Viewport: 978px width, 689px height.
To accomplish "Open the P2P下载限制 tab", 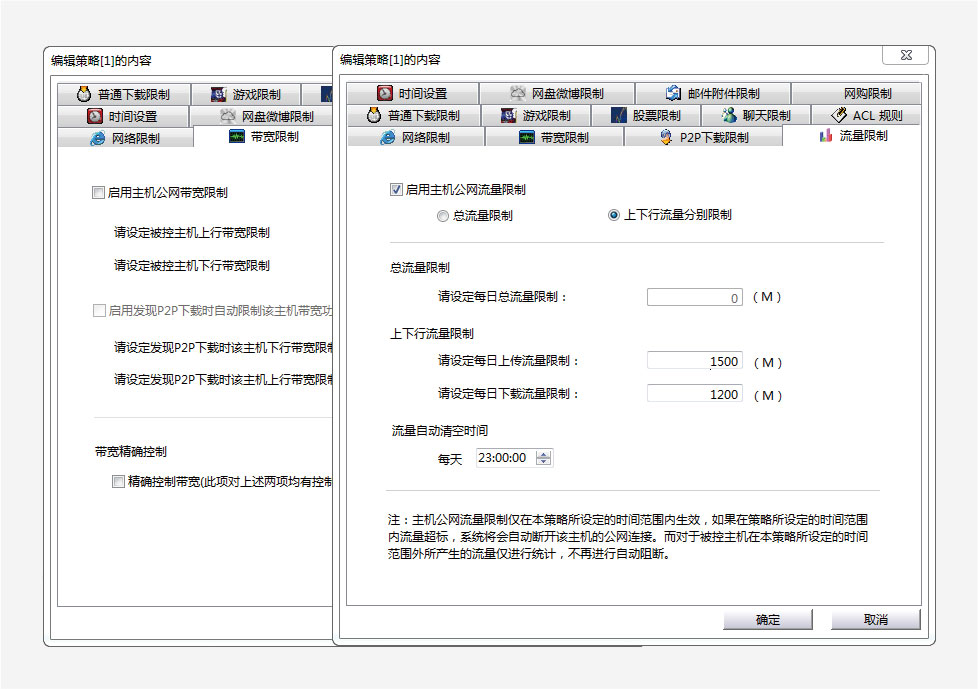I will [703, 137].
